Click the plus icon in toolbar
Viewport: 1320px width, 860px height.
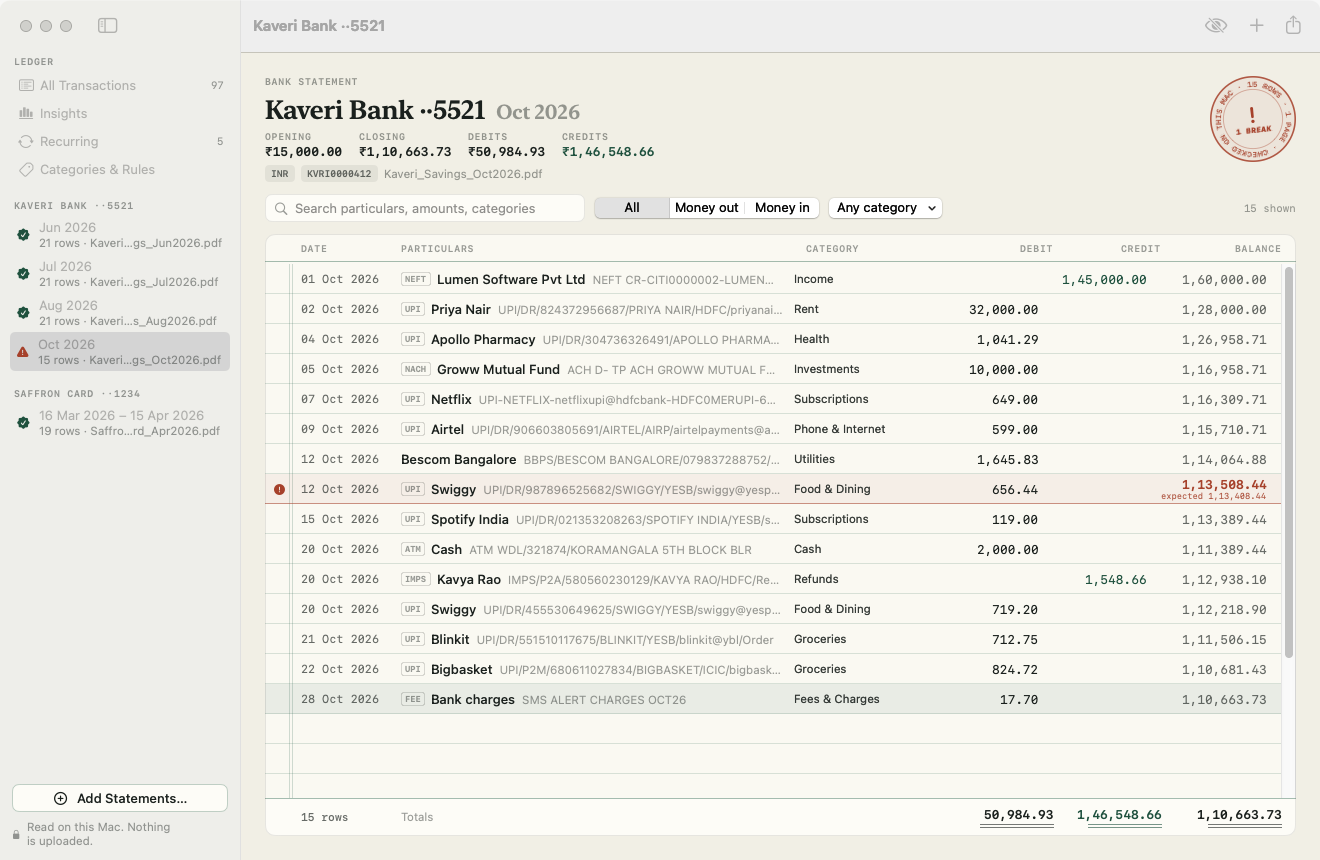point(1257,25)
